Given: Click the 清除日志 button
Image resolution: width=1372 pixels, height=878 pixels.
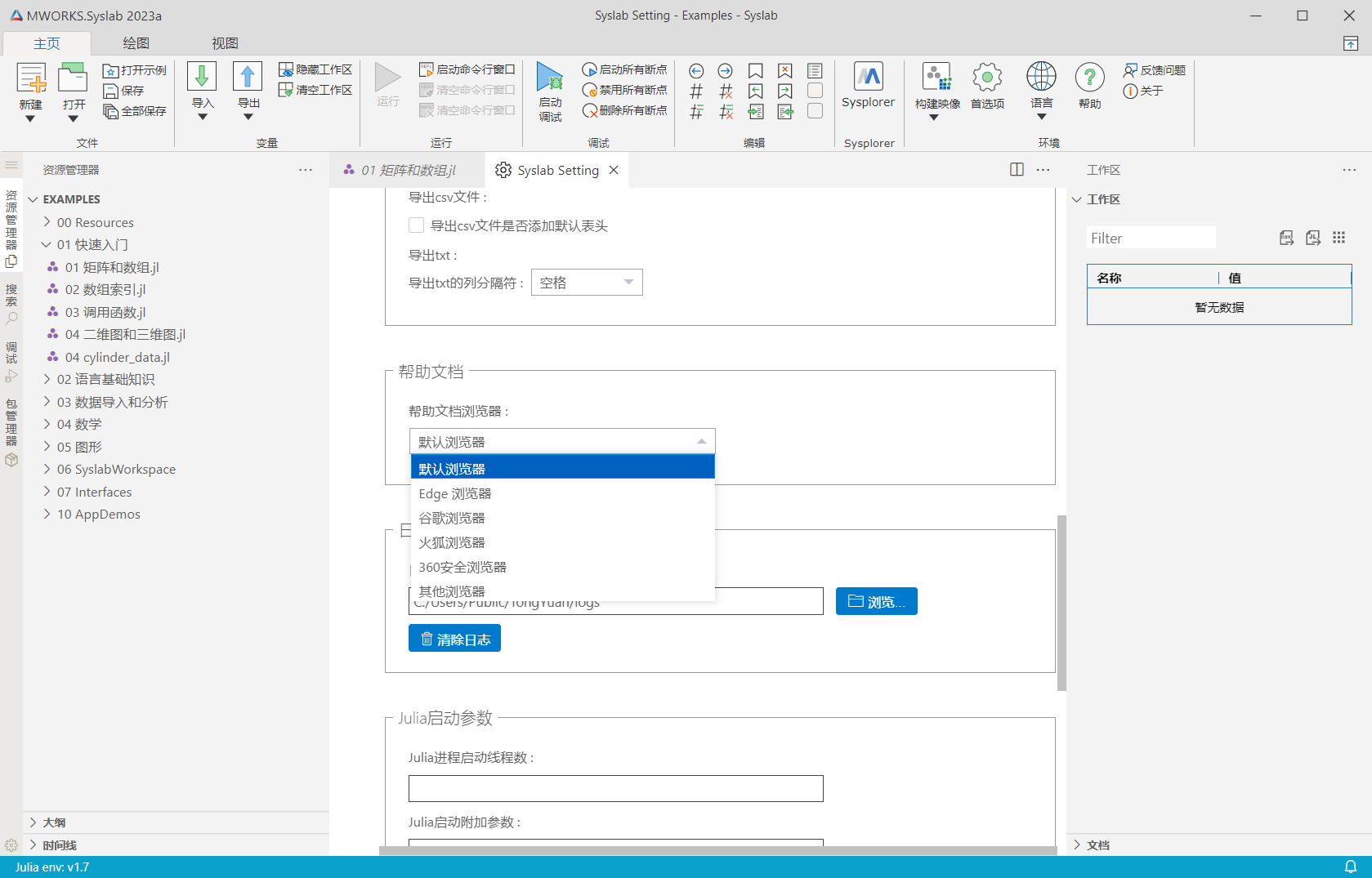Looking at the screenshot, I should click(x=454, y=639).
